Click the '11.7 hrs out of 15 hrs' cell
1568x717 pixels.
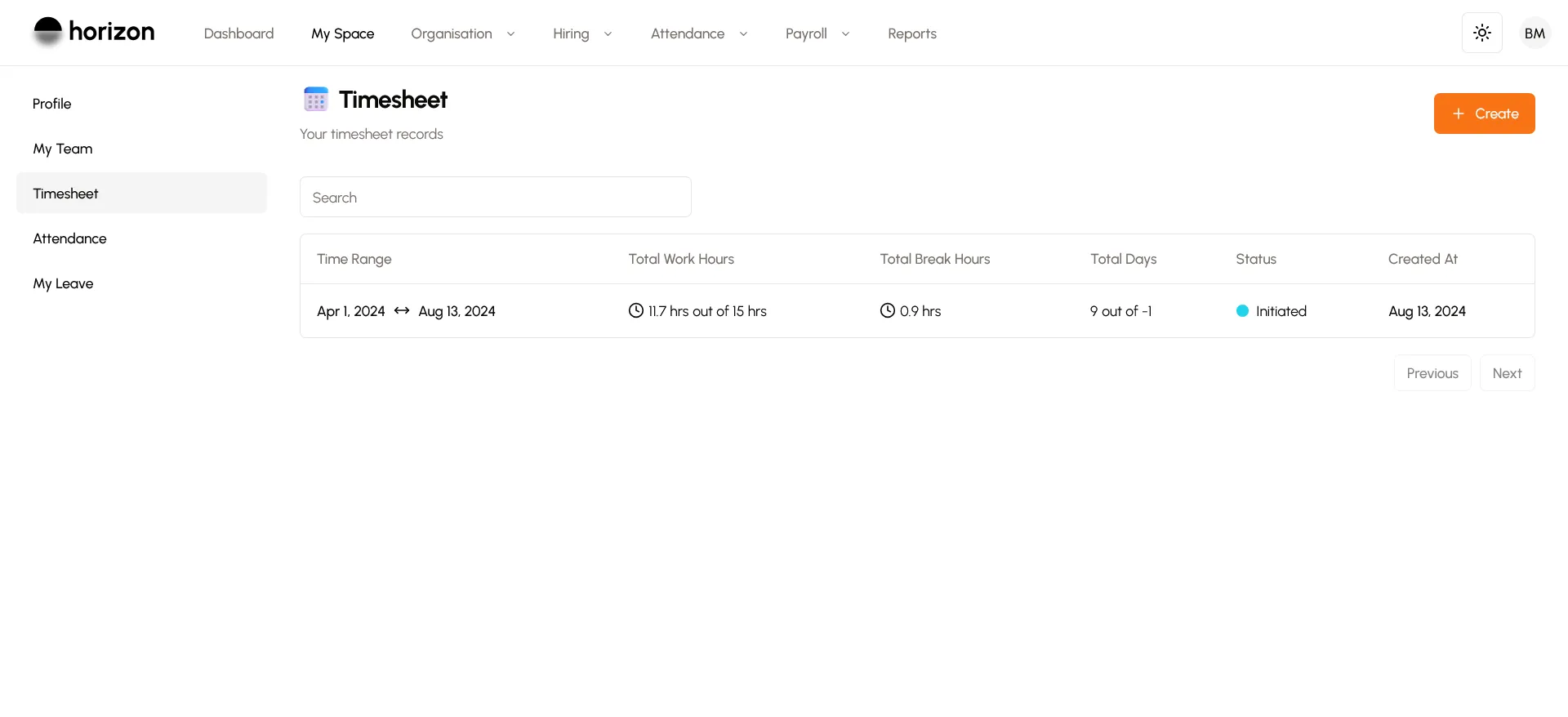click(707, 311)
